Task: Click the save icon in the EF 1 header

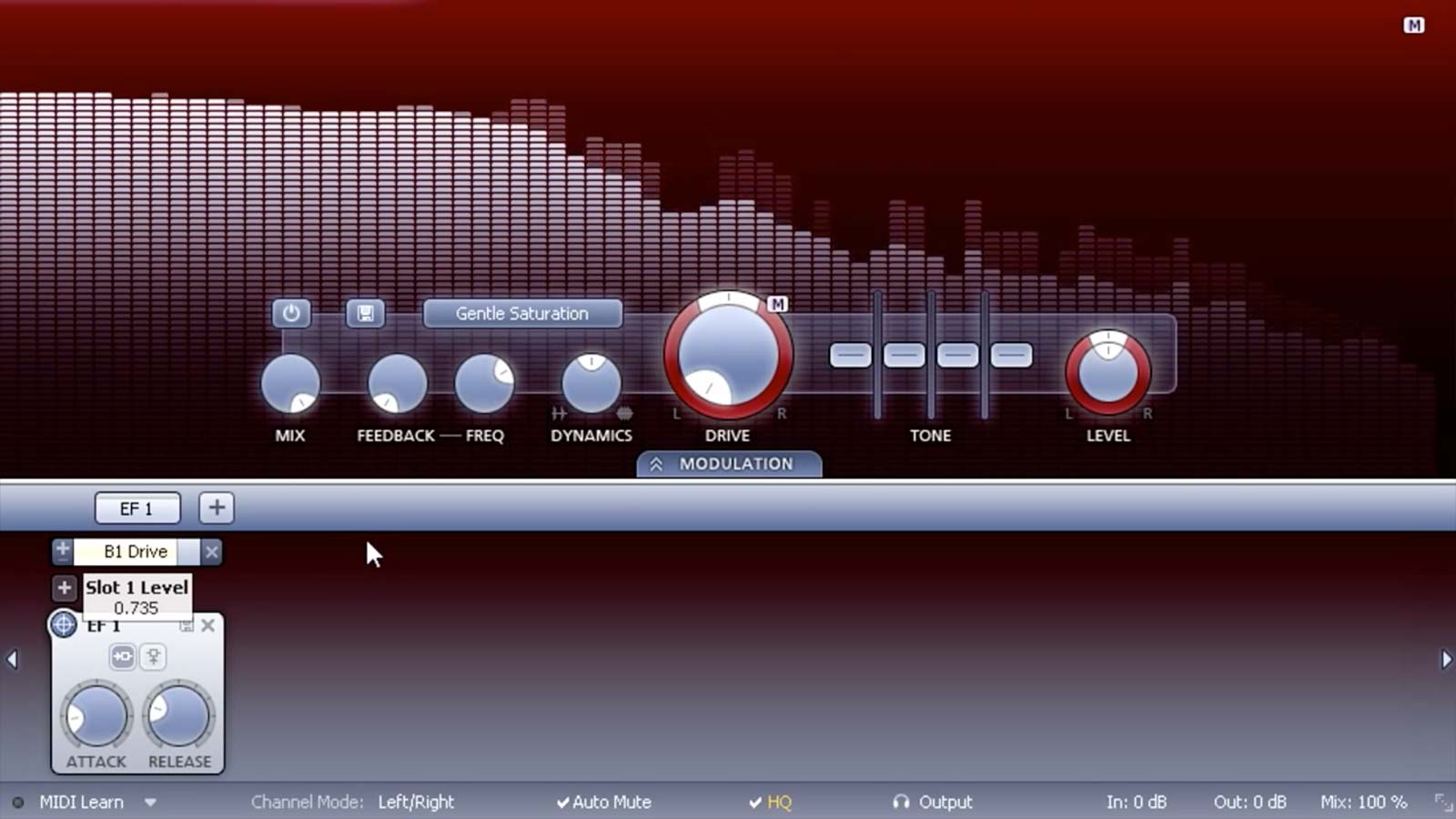Action: pyautogui.click(x=187, y=625)
